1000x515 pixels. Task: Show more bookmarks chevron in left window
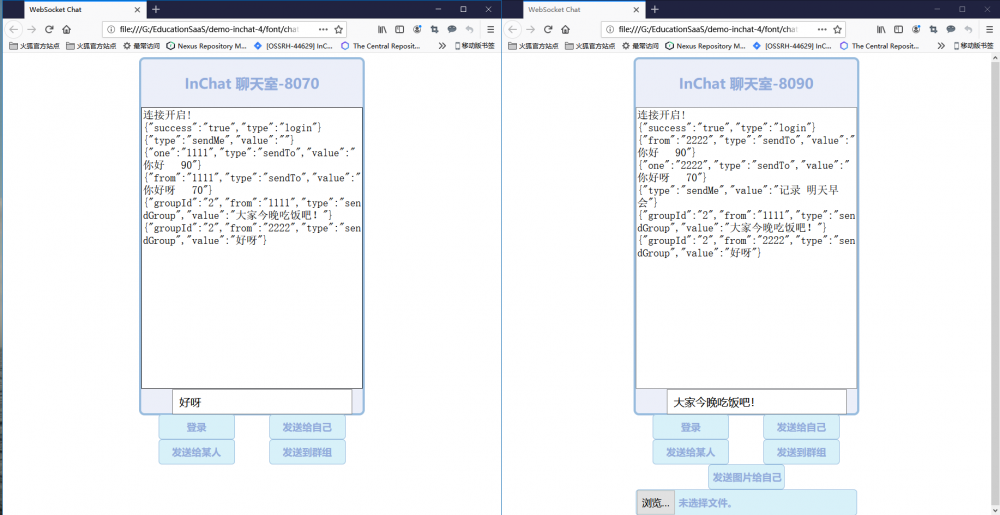pyautogui.click(x=442, y=46)
